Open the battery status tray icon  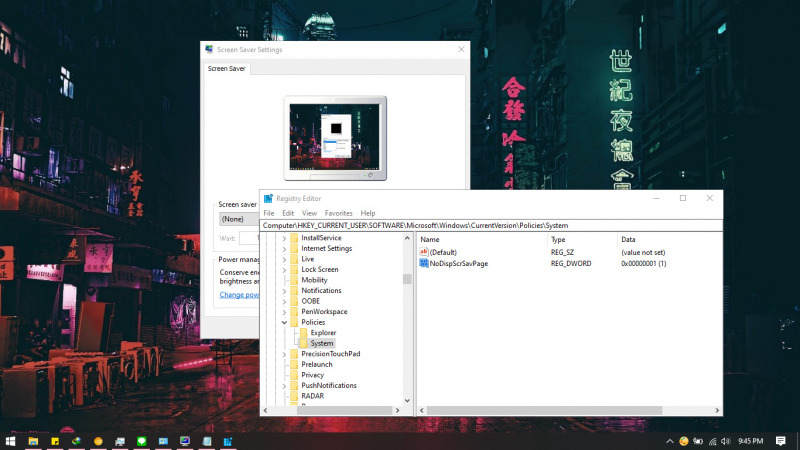pos(697,441)
